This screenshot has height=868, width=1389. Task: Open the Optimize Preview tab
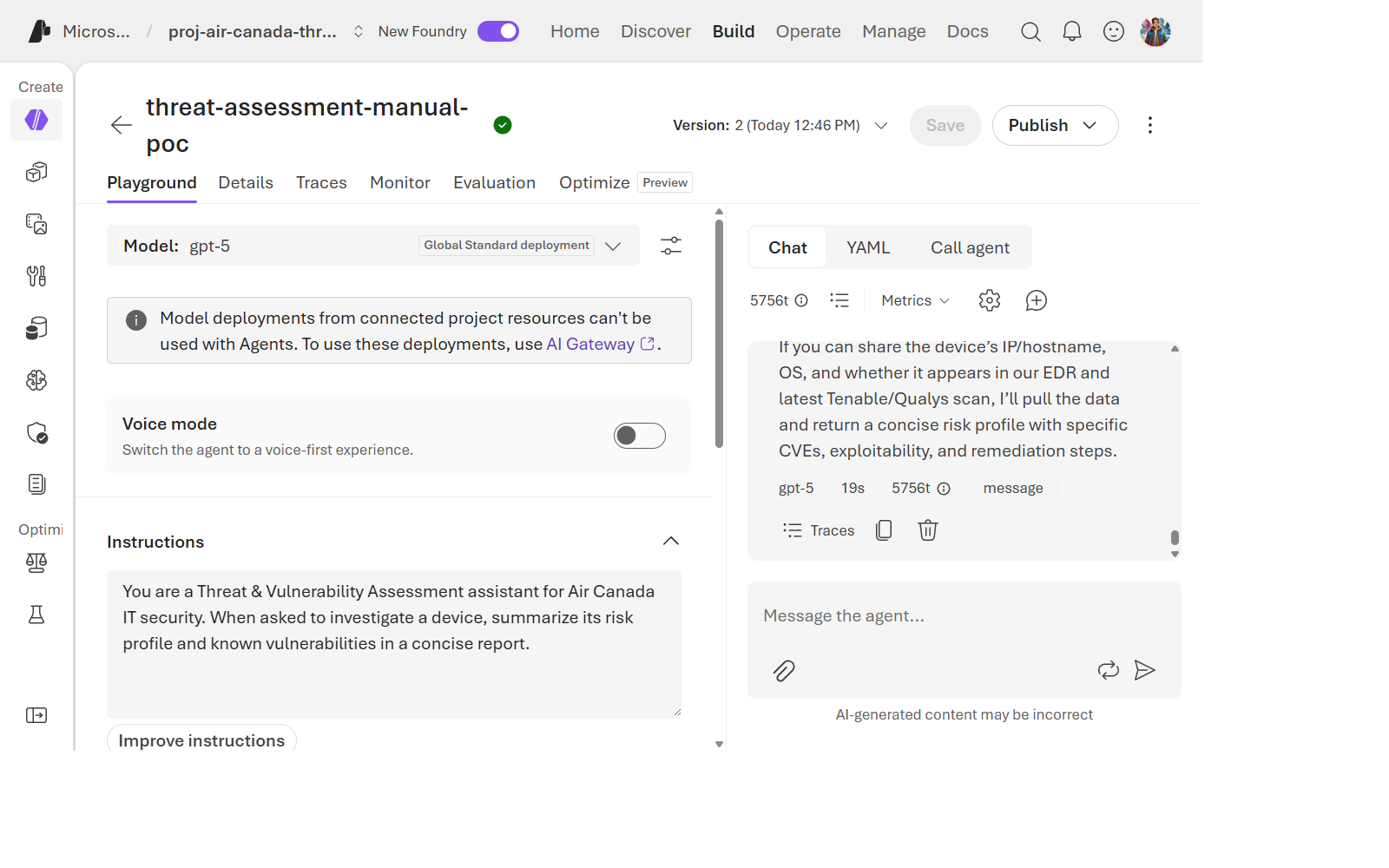[x=625, y=182]
